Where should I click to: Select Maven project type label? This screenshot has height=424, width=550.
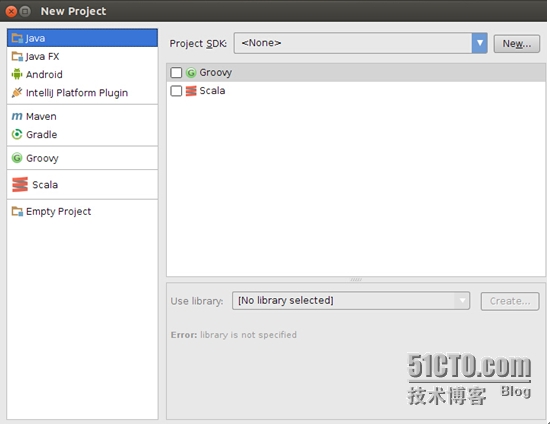[41, 116]
